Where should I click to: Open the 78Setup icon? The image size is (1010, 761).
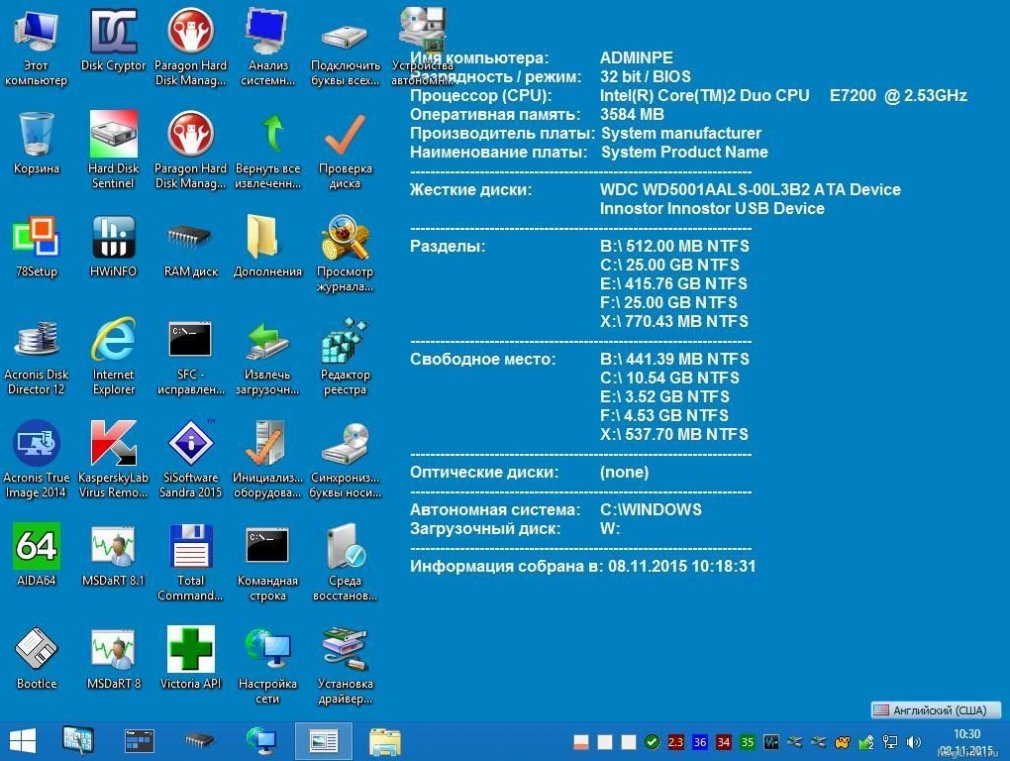coord(36,246)
